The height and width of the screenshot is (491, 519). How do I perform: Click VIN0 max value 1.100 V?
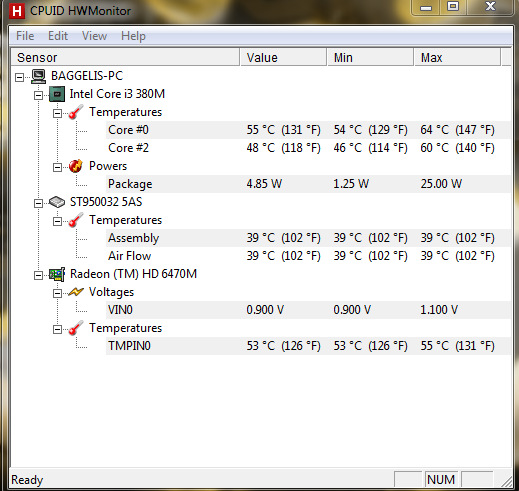click(439, 310)
